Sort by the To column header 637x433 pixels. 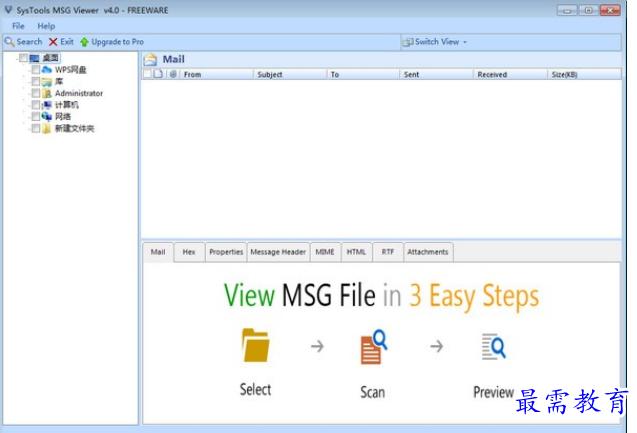pyautogui.click(x=363, y=74)
